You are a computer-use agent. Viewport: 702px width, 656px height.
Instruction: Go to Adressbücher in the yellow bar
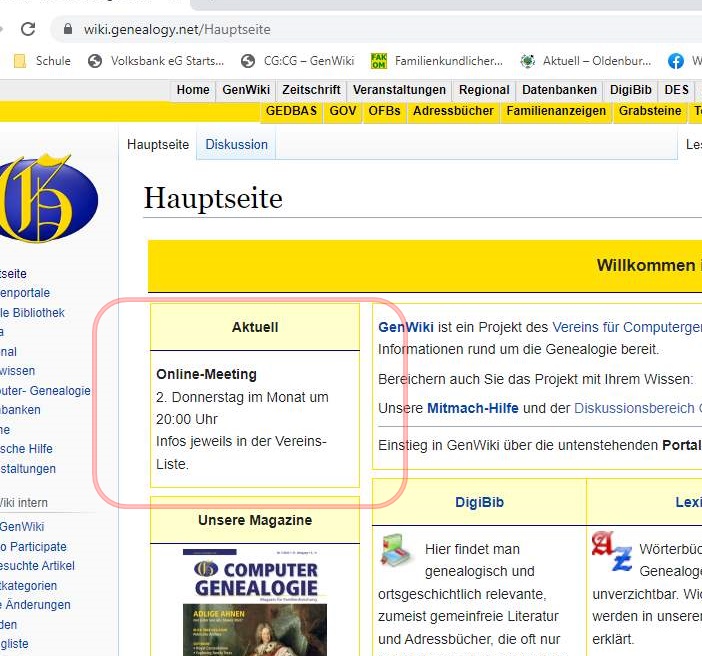[453, 111]
